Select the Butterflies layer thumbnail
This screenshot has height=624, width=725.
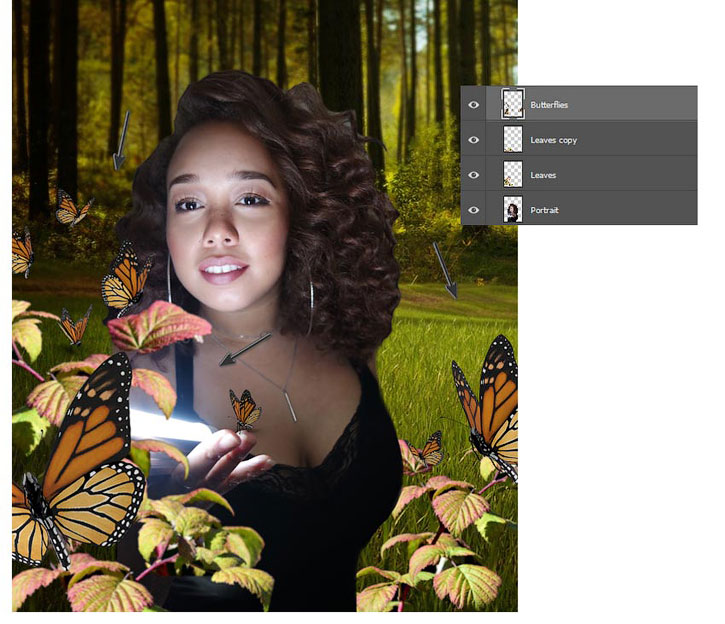pyautogui.click(x=513, y=104)
